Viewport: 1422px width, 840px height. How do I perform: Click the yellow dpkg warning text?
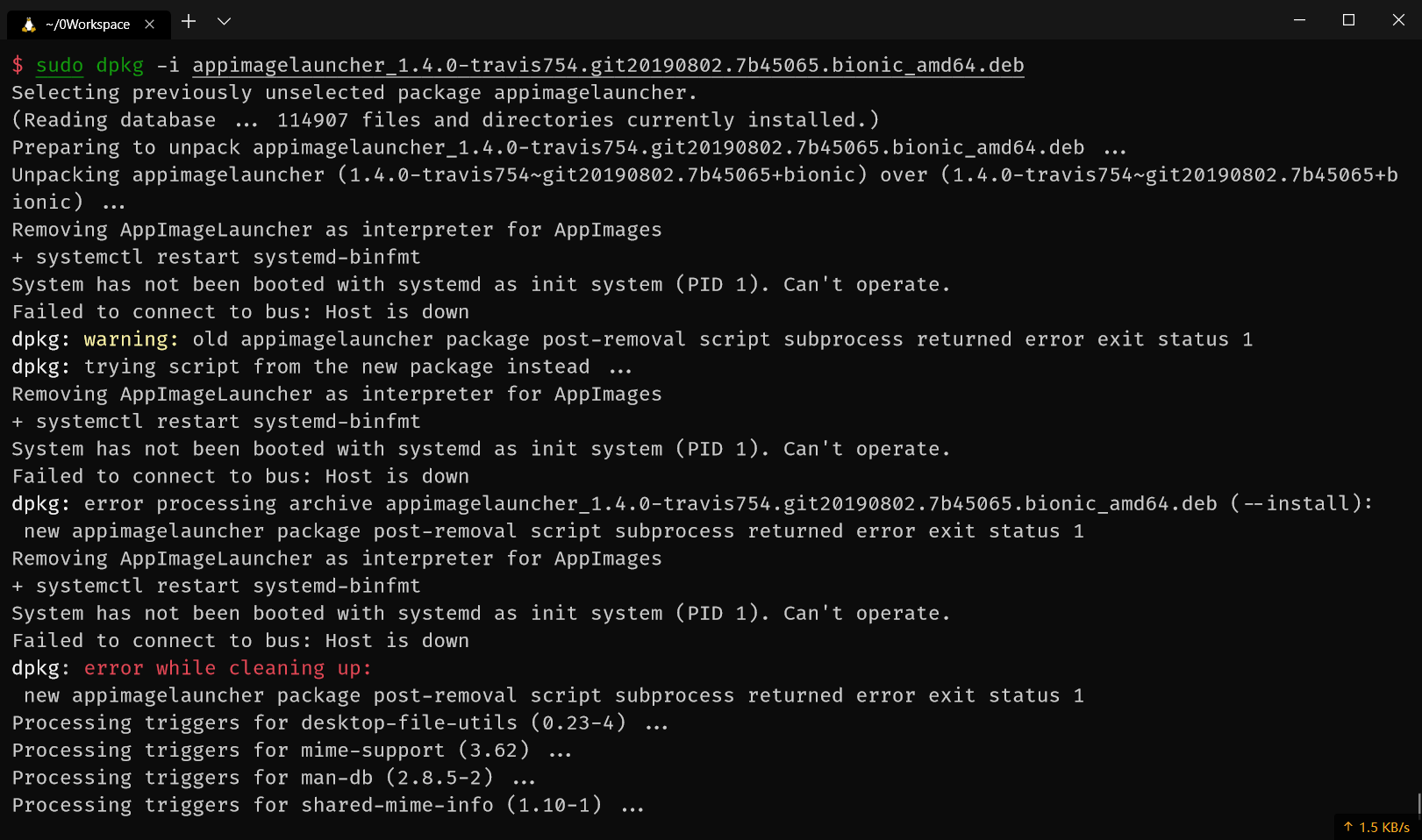(129, 338)
